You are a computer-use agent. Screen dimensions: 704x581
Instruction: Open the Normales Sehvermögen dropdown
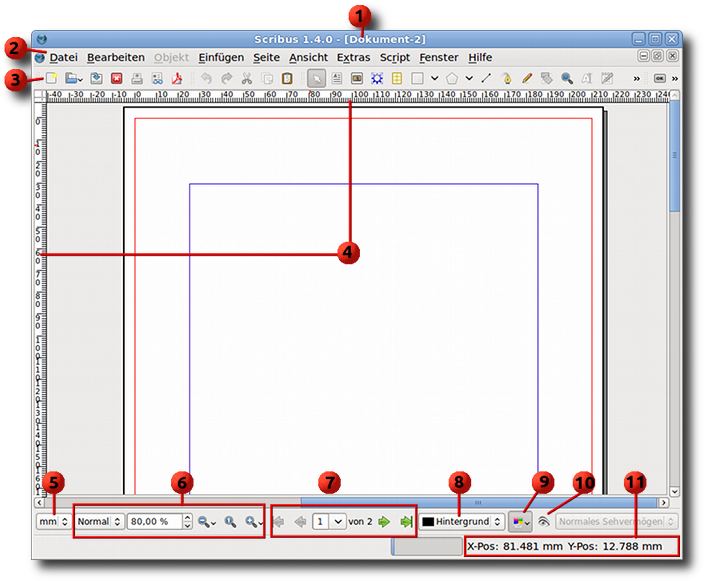tap(616, 522)
